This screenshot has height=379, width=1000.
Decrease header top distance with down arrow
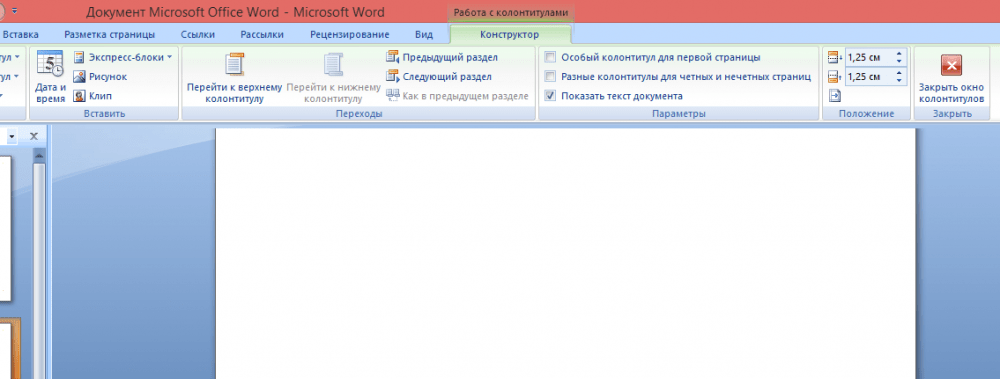coord(899,61)
